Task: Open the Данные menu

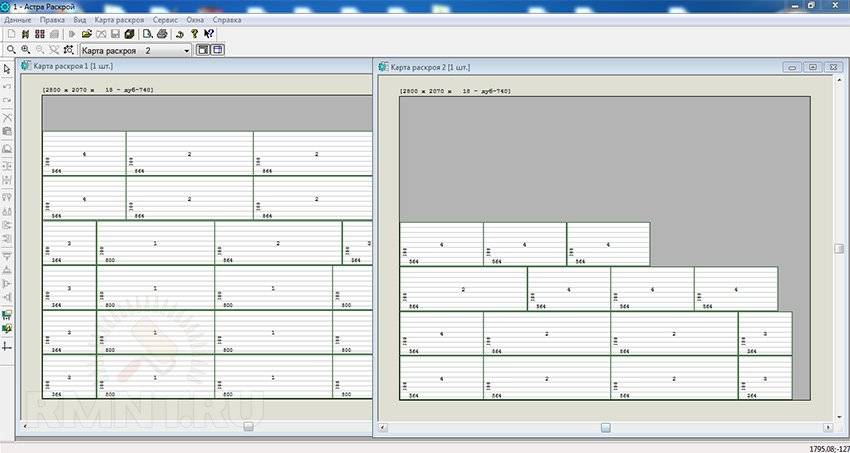Action: [x=18, y=19]
